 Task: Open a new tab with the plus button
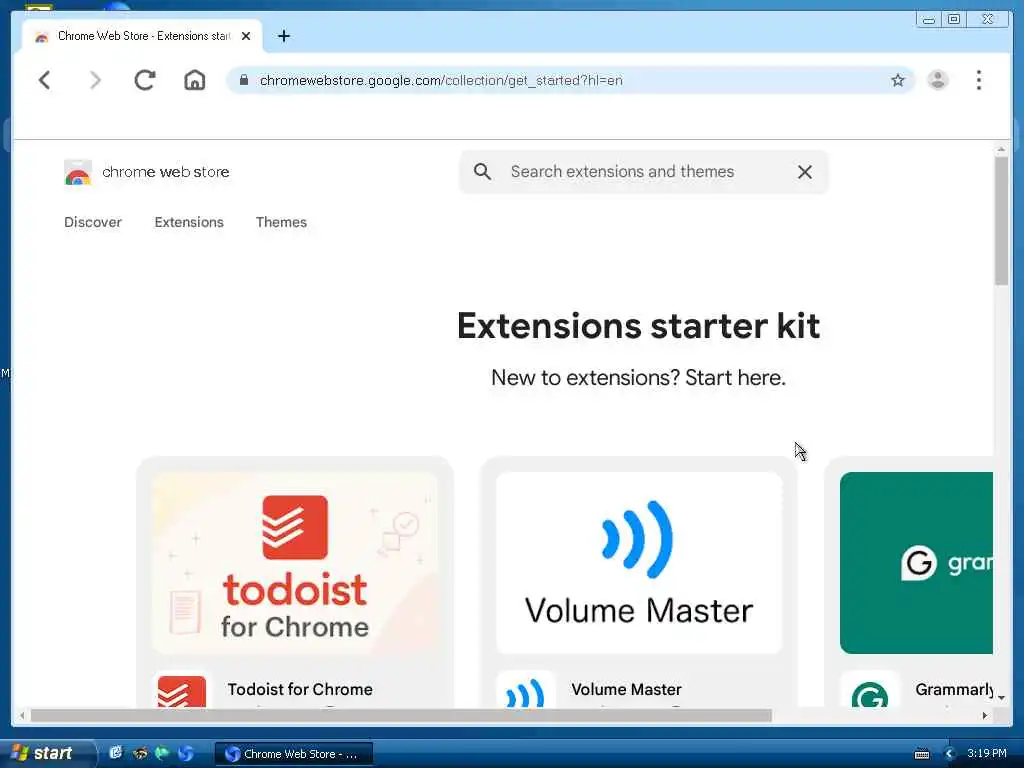click(x=283, y=36)
